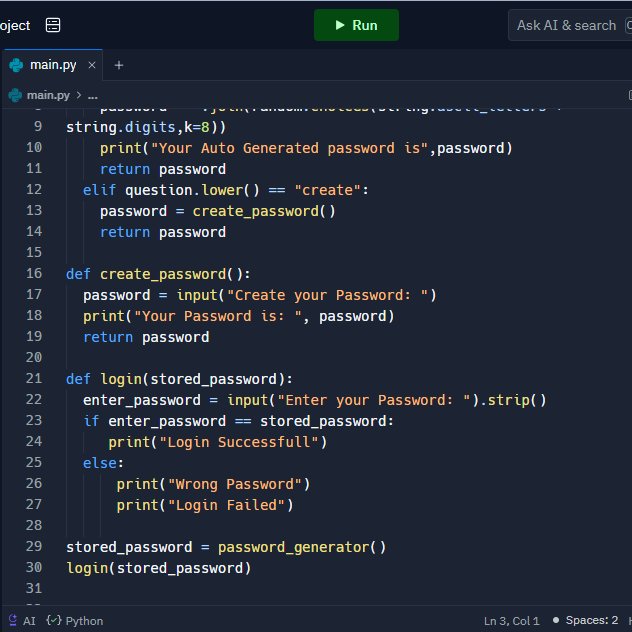Click line number 29 in the gutter

(x=34, y=546)
